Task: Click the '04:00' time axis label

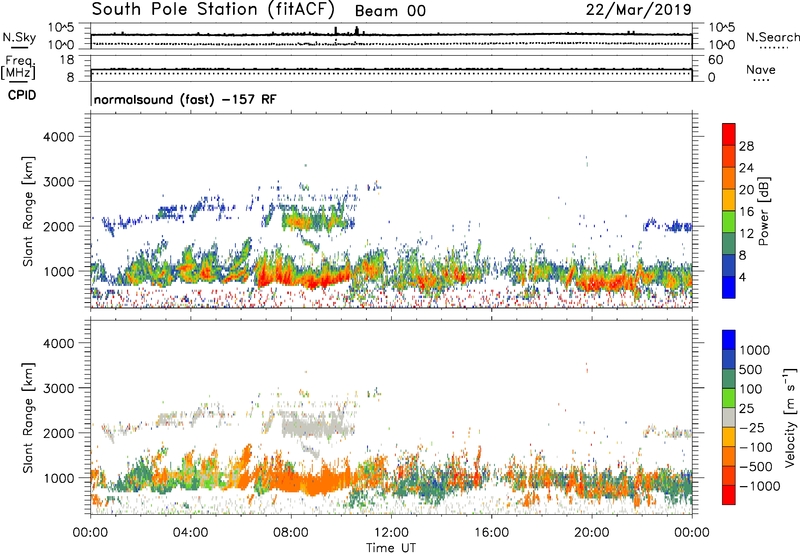Action: (190, 533)
